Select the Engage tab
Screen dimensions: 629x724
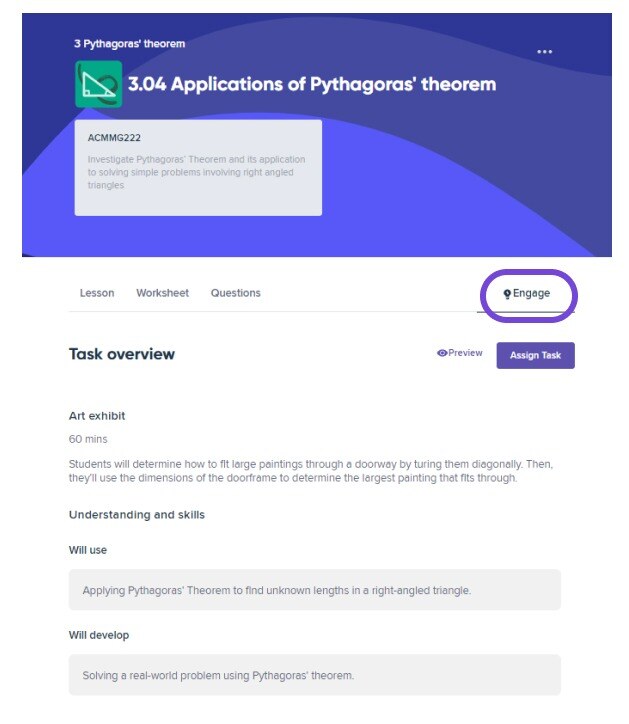point(526,294)
